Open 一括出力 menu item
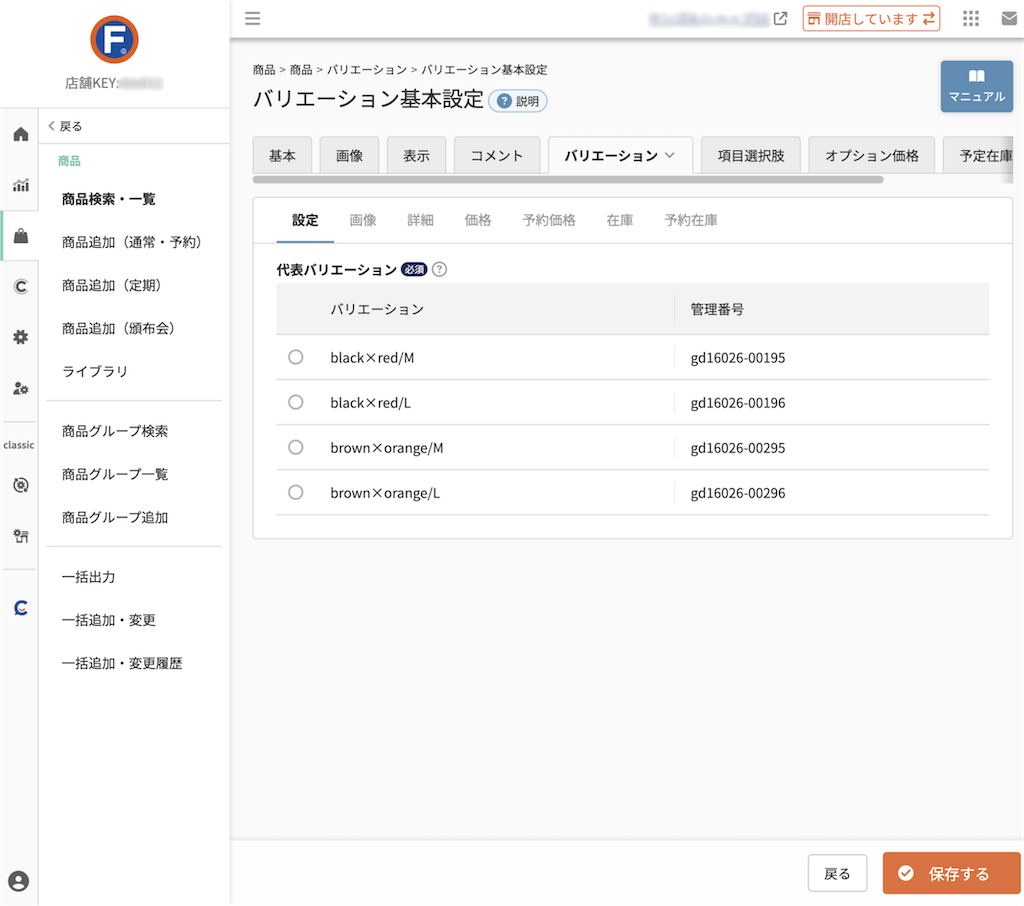The width and height of the screenshot is (1024, 906). tap(88, 577)
